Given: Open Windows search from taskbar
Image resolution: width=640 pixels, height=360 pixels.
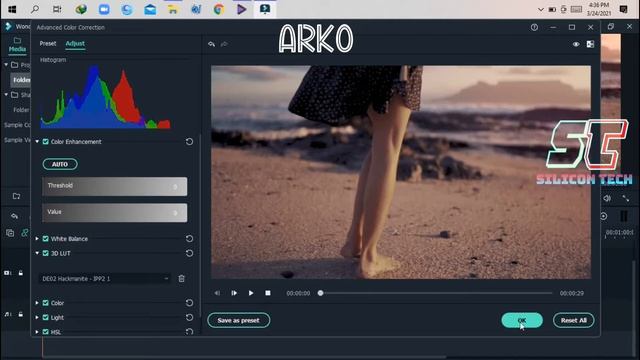Looking at the screenshot, I should pyautogui.click(x=35, y=9).
